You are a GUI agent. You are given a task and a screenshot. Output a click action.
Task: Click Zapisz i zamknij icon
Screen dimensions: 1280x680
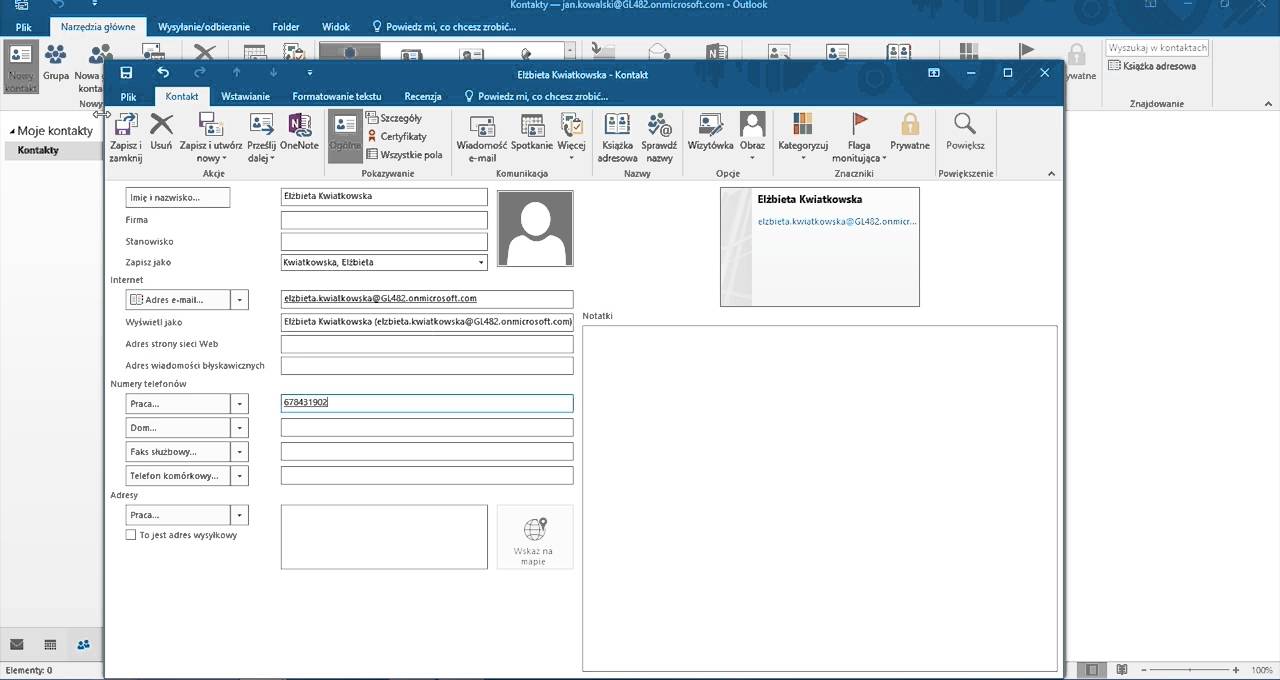coord(126,137)
